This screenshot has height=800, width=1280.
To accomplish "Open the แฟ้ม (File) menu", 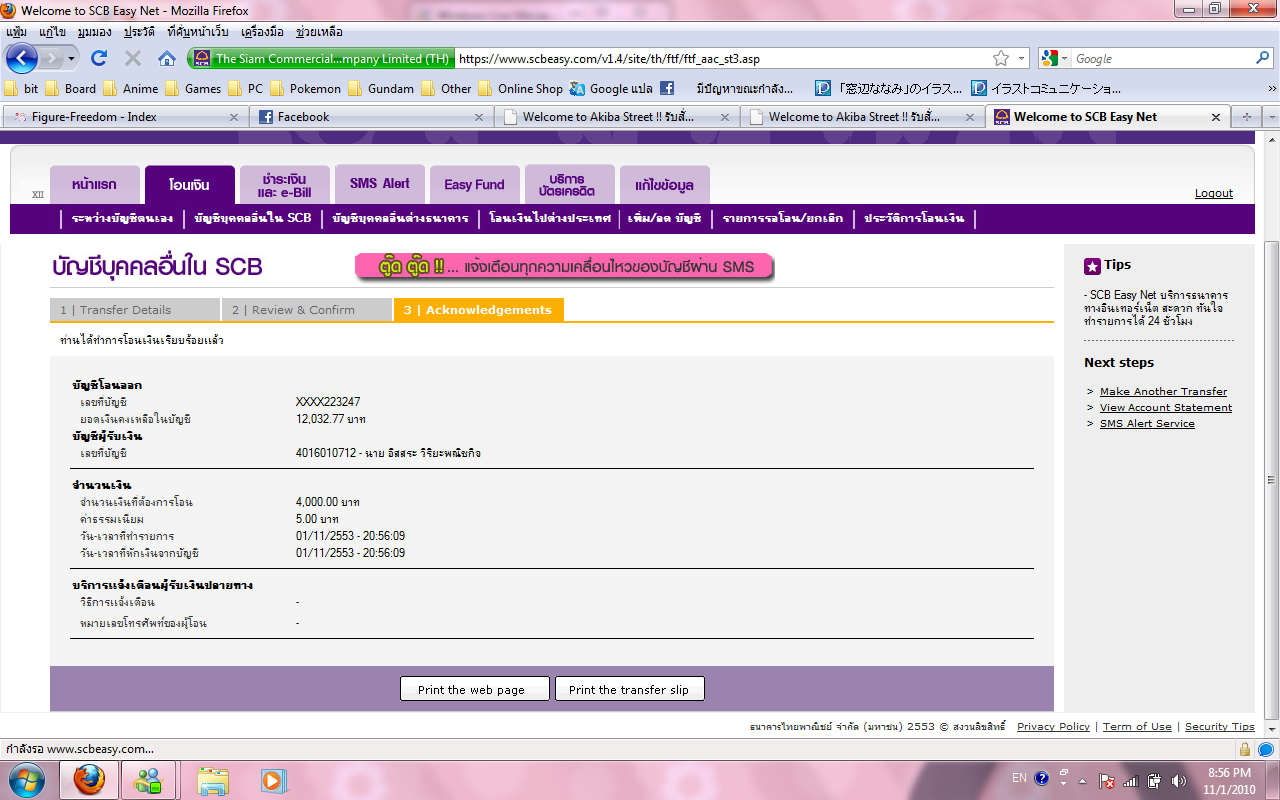I will [17, 31].
